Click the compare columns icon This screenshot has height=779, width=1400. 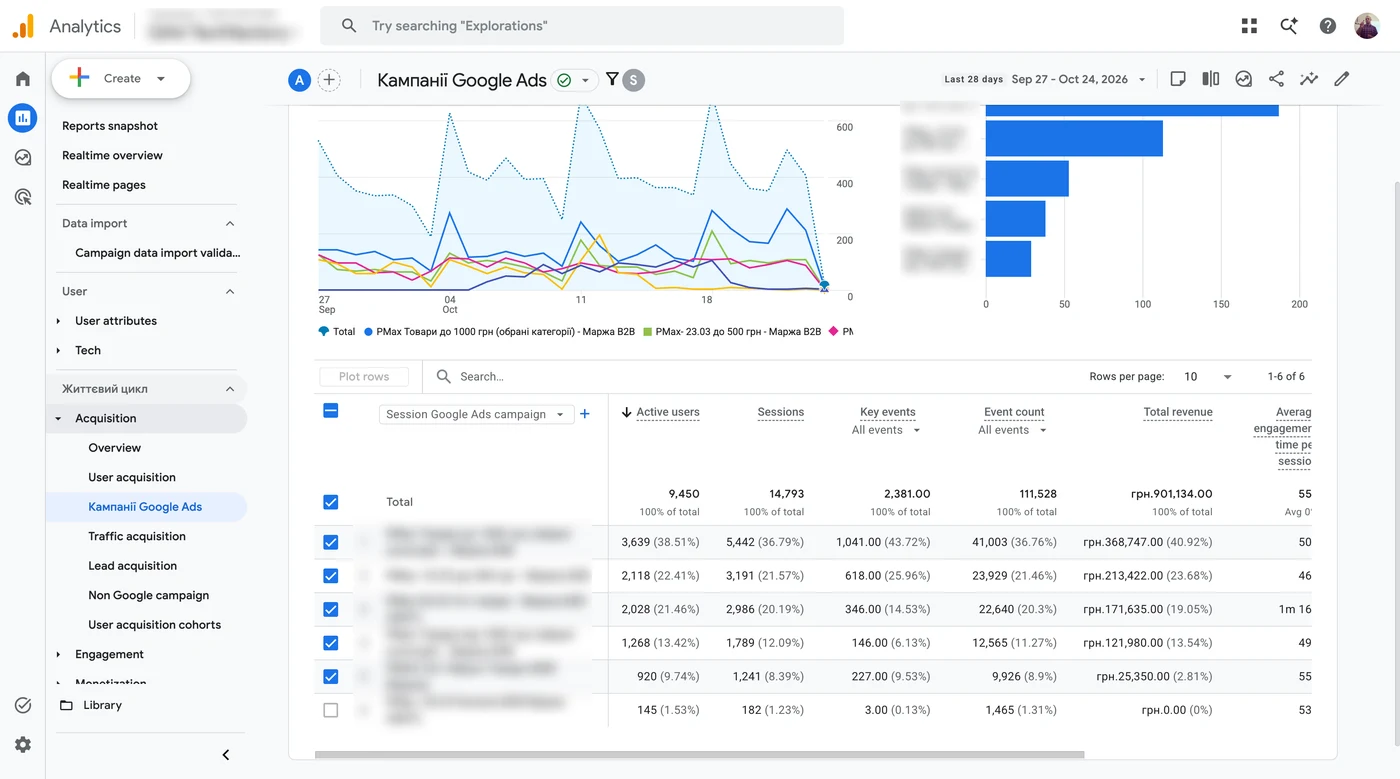[1211, 79]
